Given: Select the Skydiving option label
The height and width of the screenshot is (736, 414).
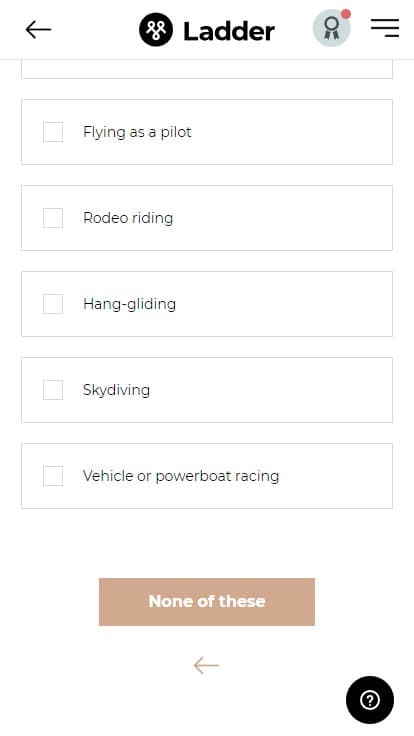Looking at the screenshot, I should pyautogui.click(x=116, y=390).
